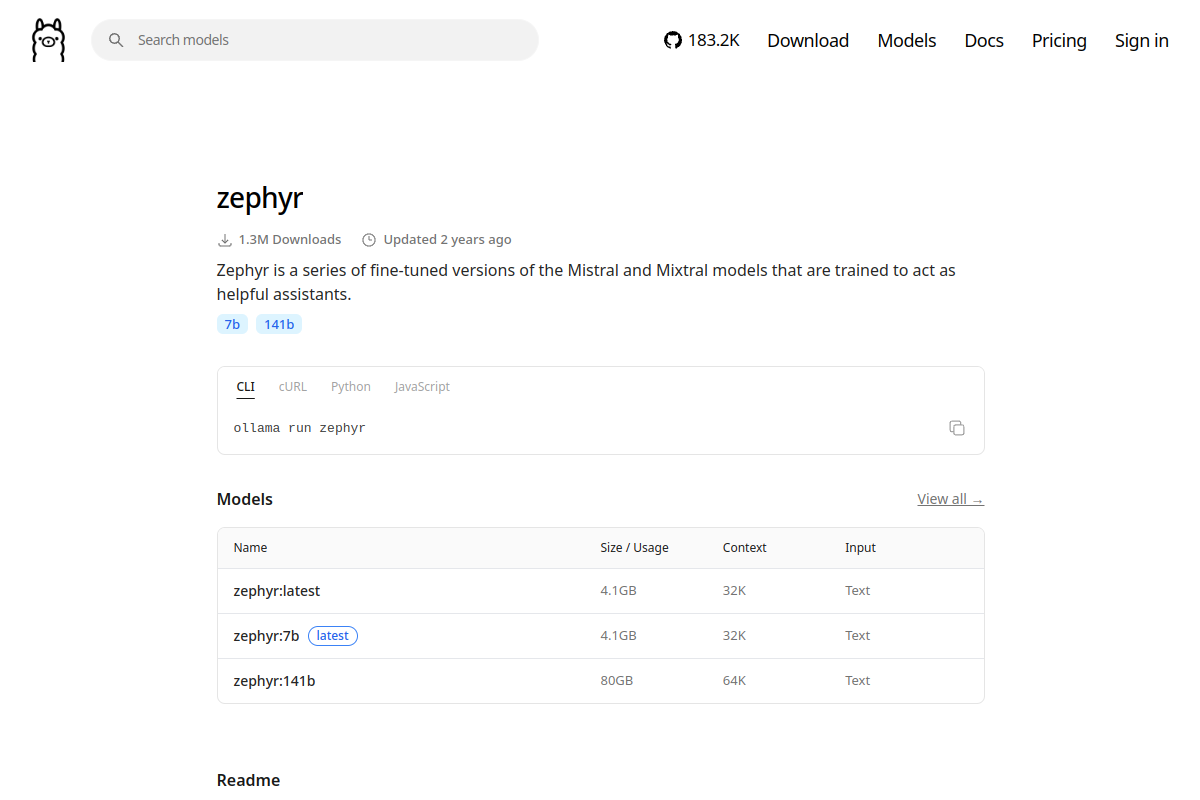Click 32K in zephyr:7b row

[x=734, y=636]
